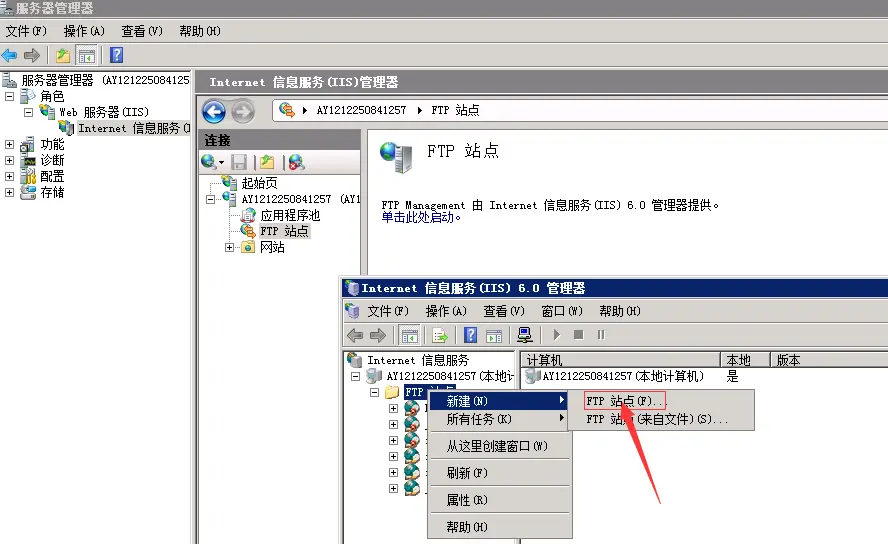Viewport: 888px width, 544px height.
Task: Click the save disk icon in Connections toolbar
Action: pos(239,162)
